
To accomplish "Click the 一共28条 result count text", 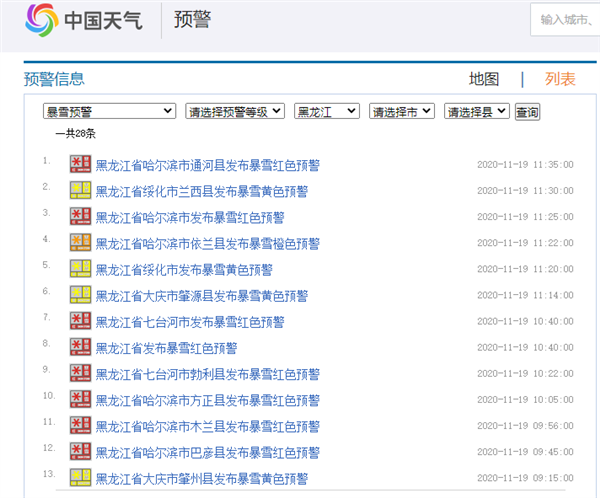I will pyautogui.click(x=75, y=134).
